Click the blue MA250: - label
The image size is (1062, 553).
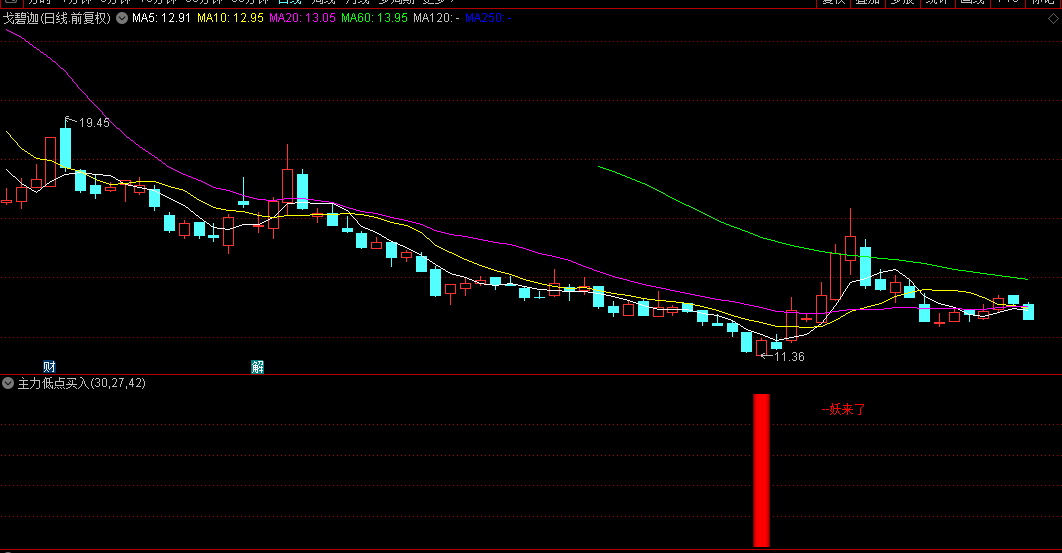pyautogui.click(x=488, y=18)
